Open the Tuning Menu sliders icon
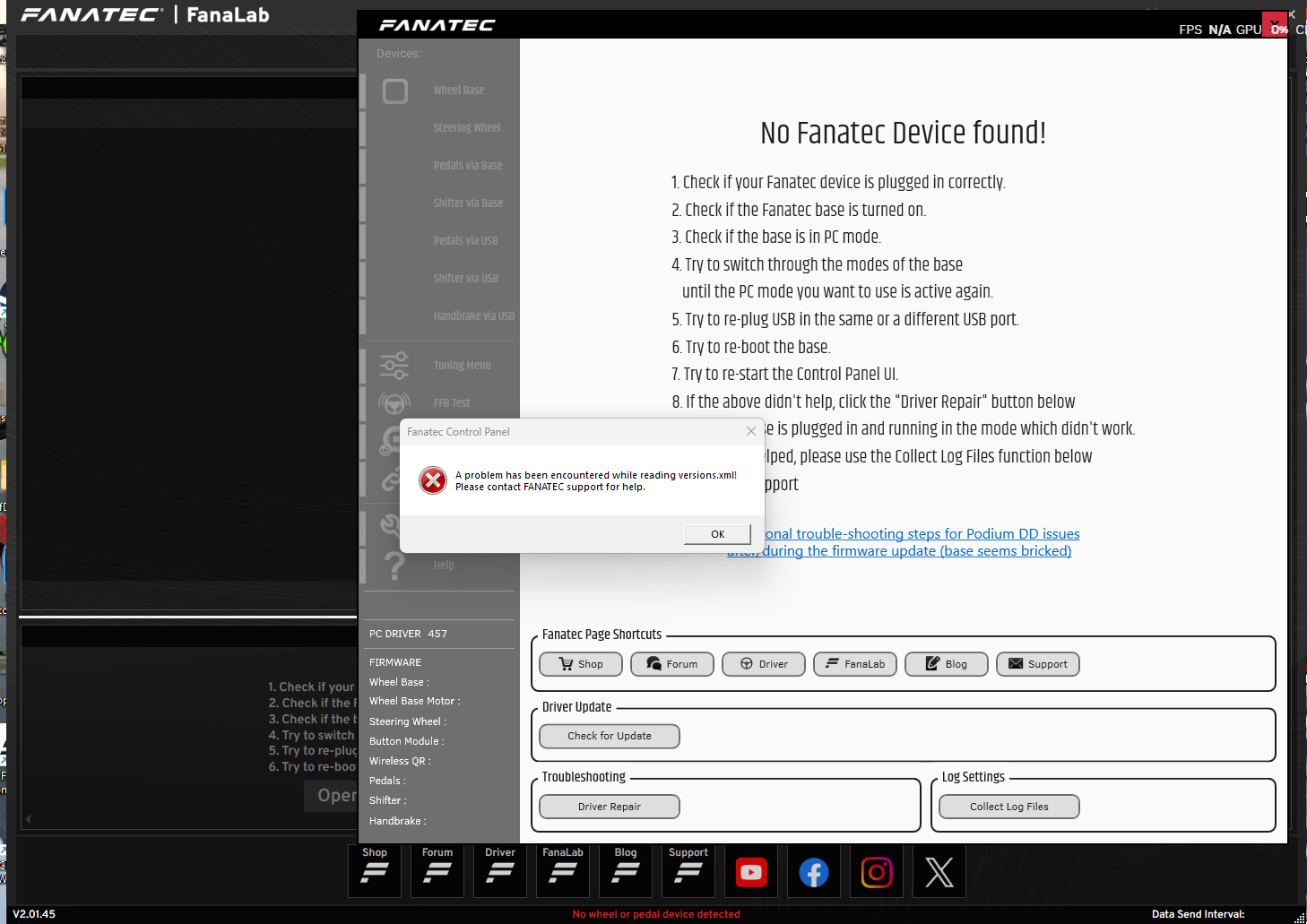 pyautogui.click(x=394, y=365)
